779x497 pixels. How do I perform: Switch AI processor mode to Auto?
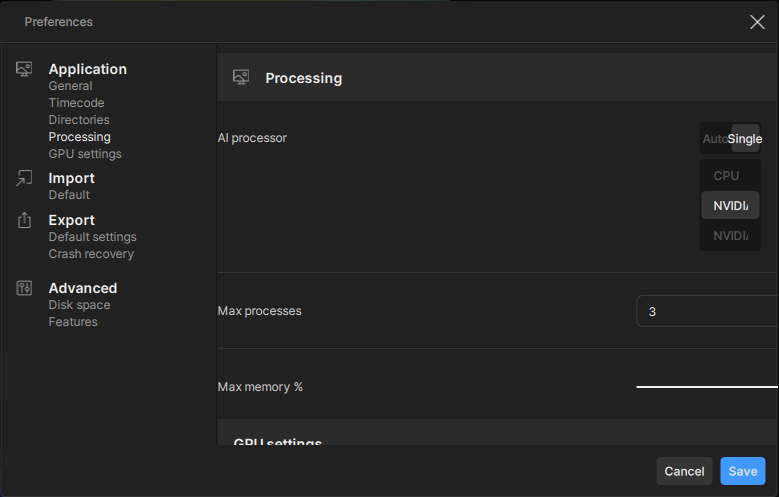pyautogui.click(x=714, y=139)
